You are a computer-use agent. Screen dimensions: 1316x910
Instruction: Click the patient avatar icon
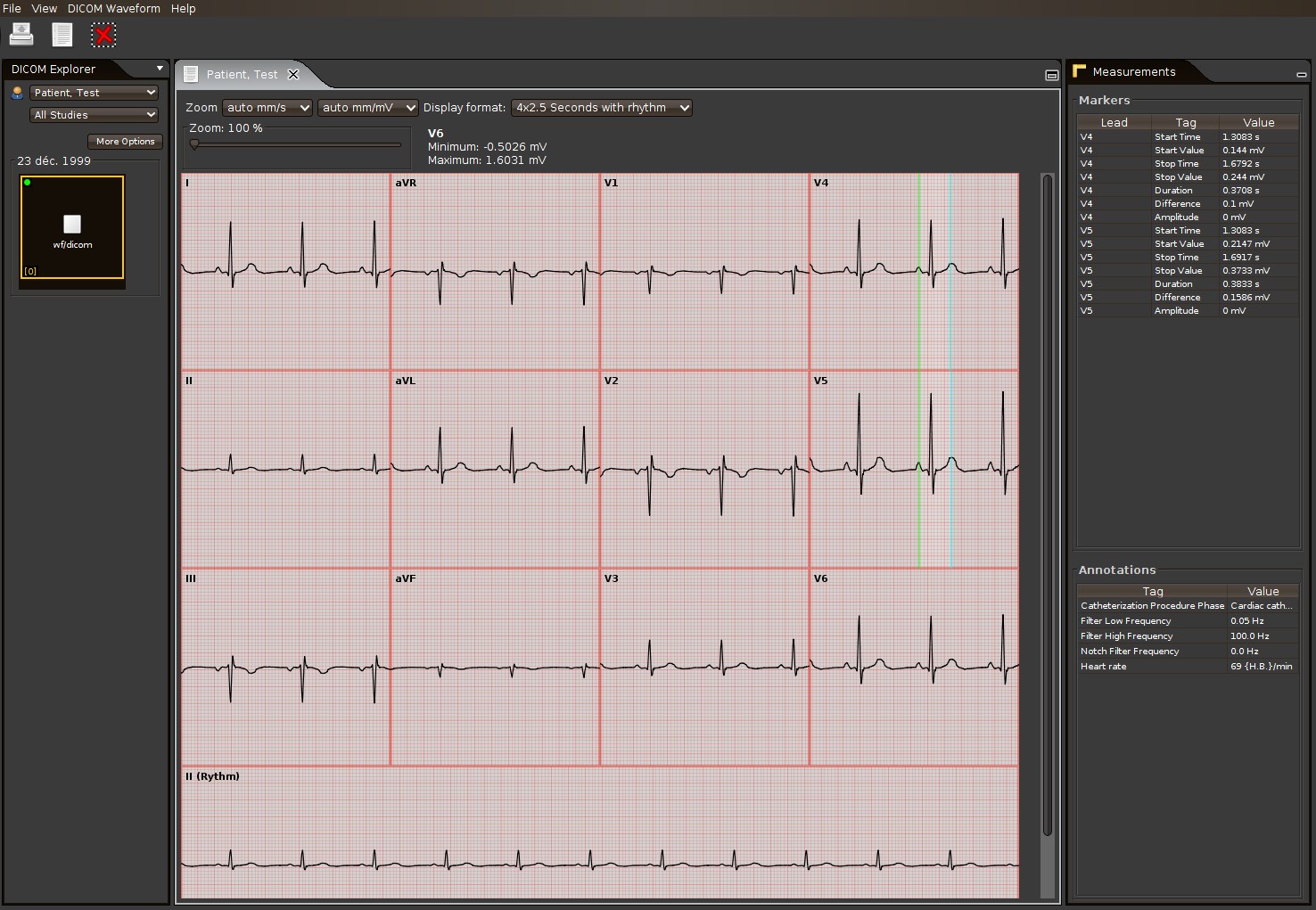pyautogui.click(x=17, y=93)
